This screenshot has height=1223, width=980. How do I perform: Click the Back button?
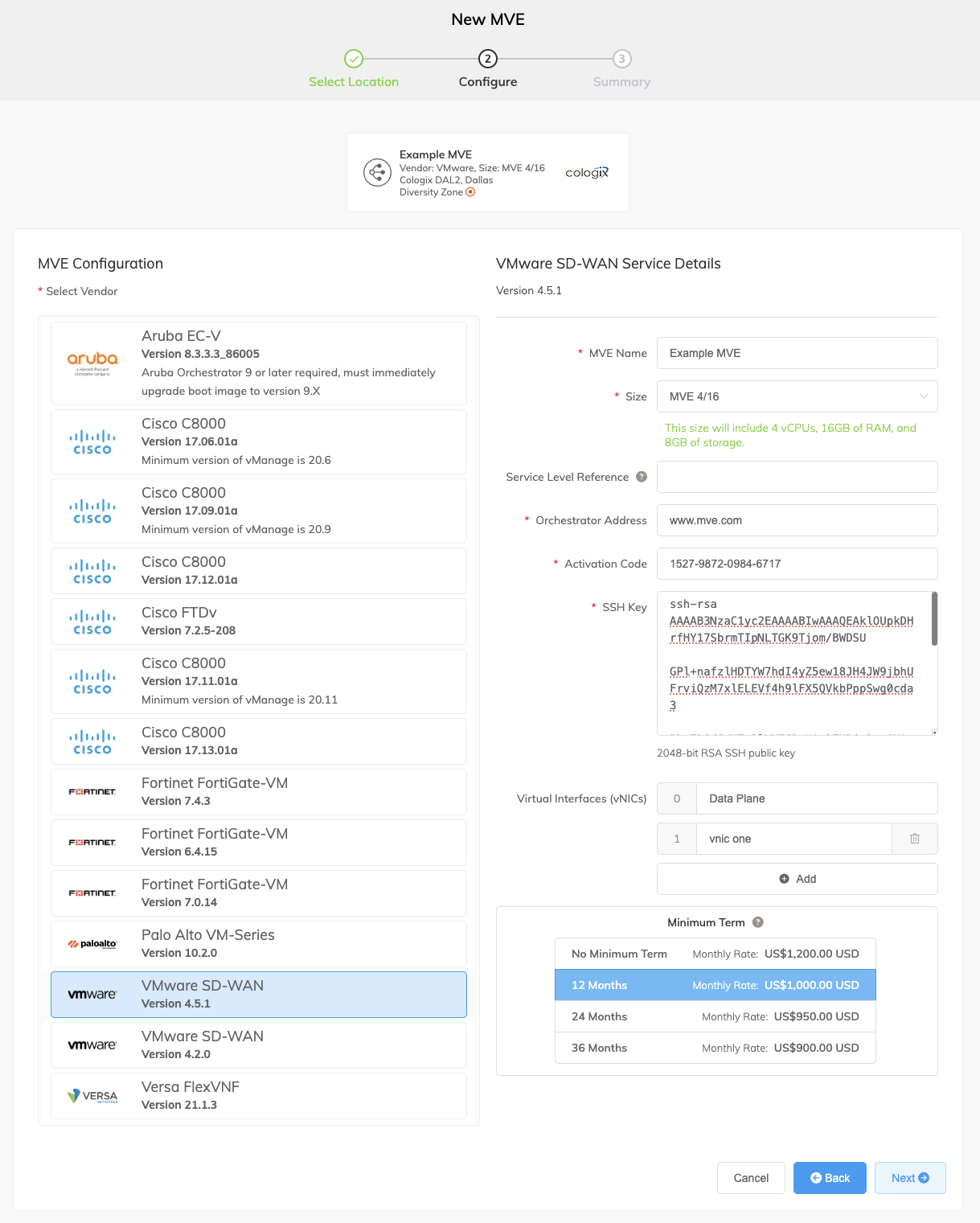click(830, 1178)
